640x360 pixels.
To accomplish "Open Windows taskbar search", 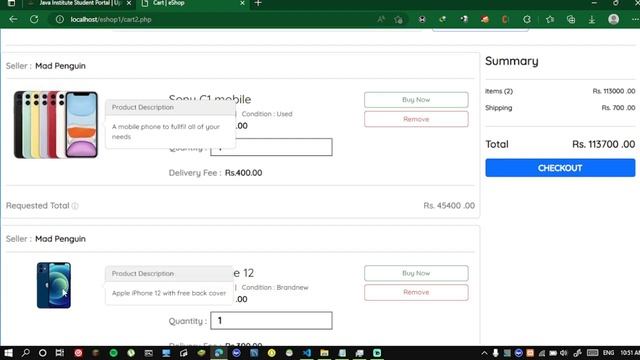I will (x=25, y=353).
